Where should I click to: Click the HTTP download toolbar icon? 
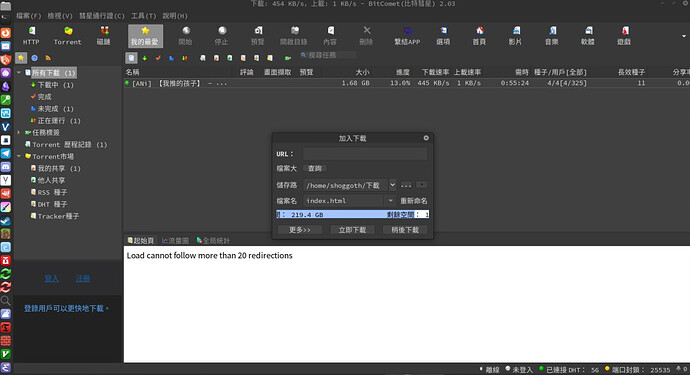(x=31, y=36)
